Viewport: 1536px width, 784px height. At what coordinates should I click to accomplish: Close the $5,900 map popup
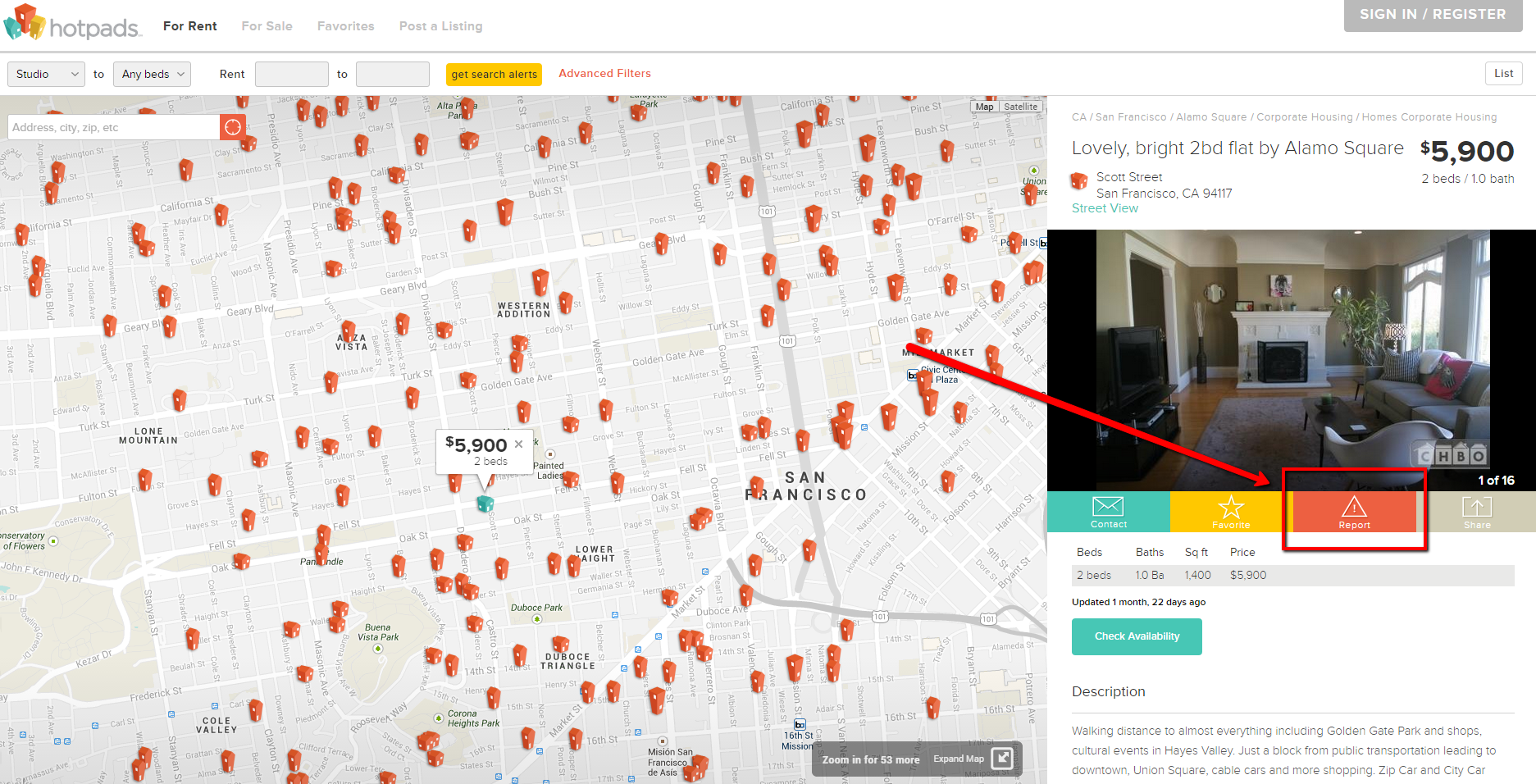click(x=518, y=444)
